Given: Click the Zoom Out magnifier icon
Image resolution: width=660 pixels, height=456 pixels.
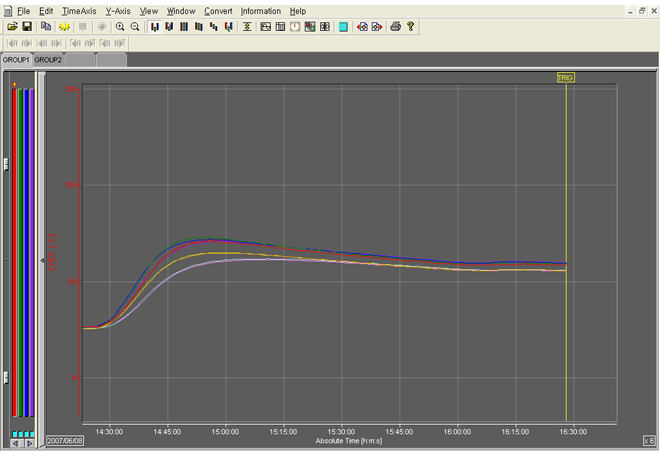Looking at the screenshot, I should (135, 27).
